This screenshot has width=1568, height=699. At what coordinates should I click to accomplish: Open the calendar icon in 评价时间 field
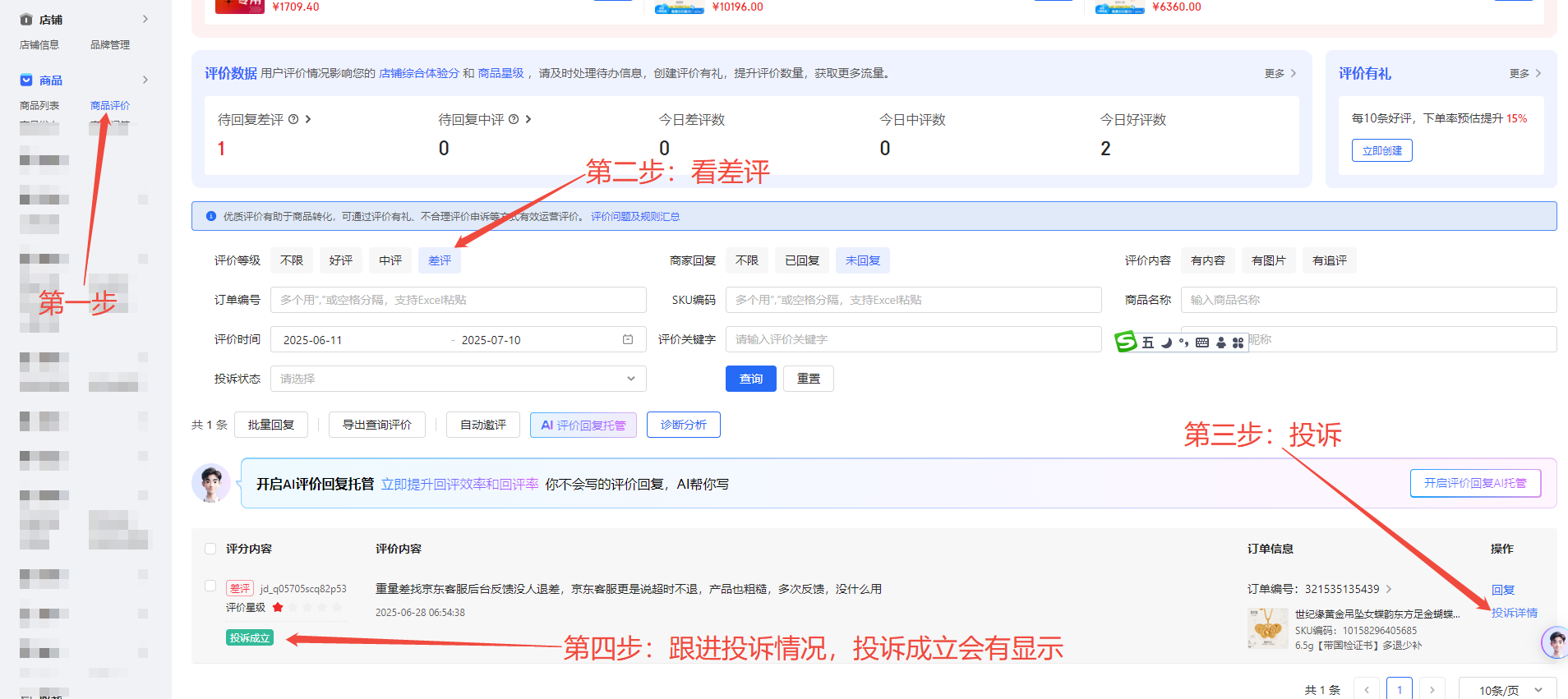pos(628,339)
